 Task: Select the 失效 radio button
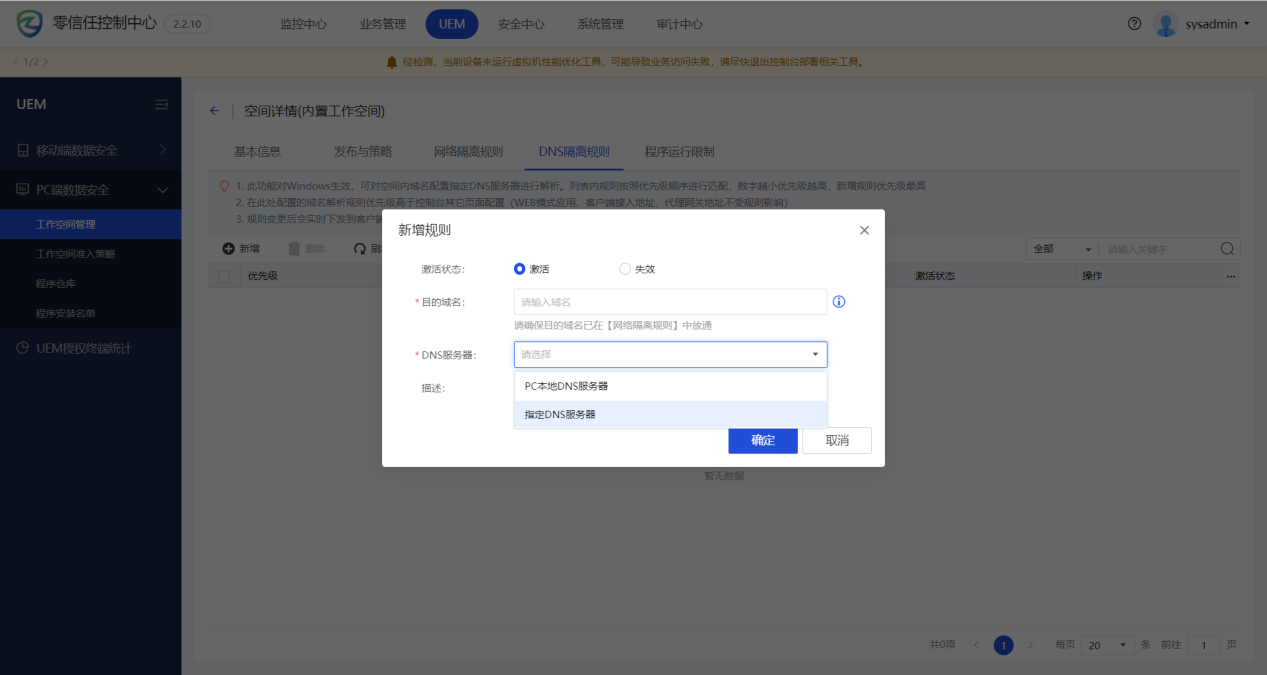625,269
